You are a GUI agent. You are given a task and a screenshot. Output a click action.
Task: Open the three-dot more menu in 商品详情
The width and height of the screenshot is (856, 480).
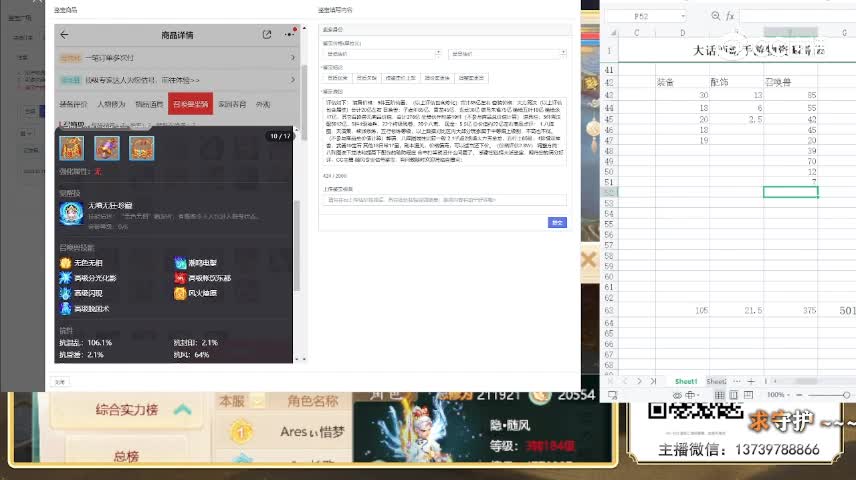(289, 34)
